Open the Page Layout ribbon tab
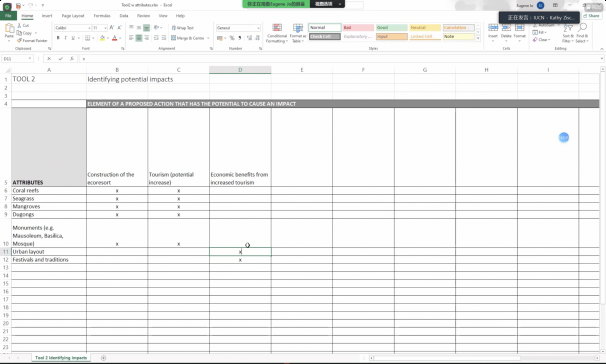 (x=73, y=16)
